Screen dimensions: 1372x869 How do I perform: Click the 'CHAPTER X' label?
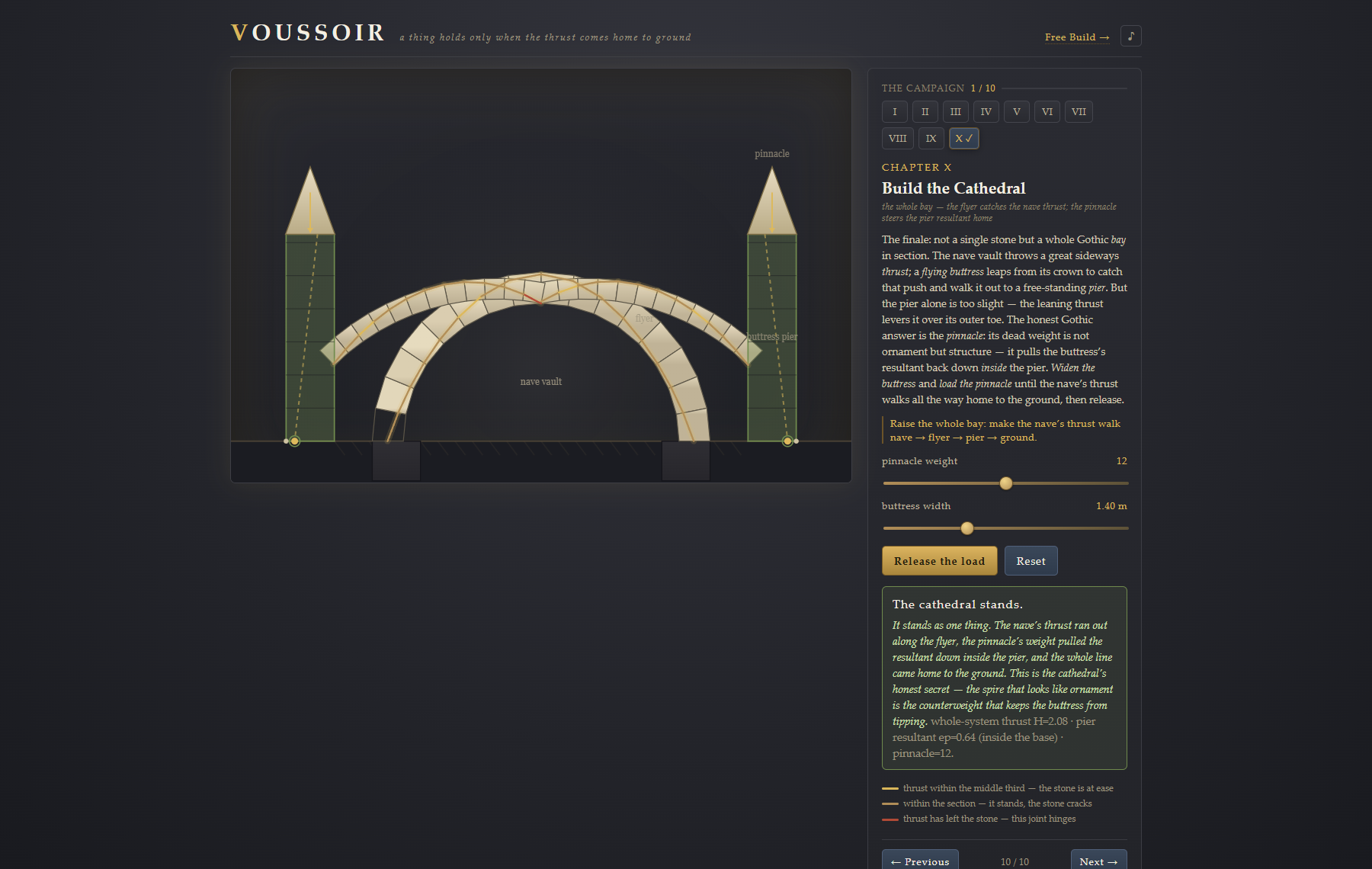[x=917, y=167]
